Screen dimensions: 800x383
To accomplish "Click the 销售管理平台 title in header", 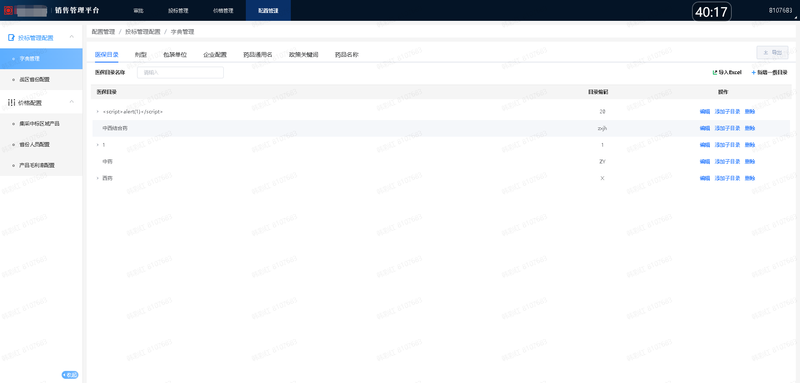I will click(78, 10).
